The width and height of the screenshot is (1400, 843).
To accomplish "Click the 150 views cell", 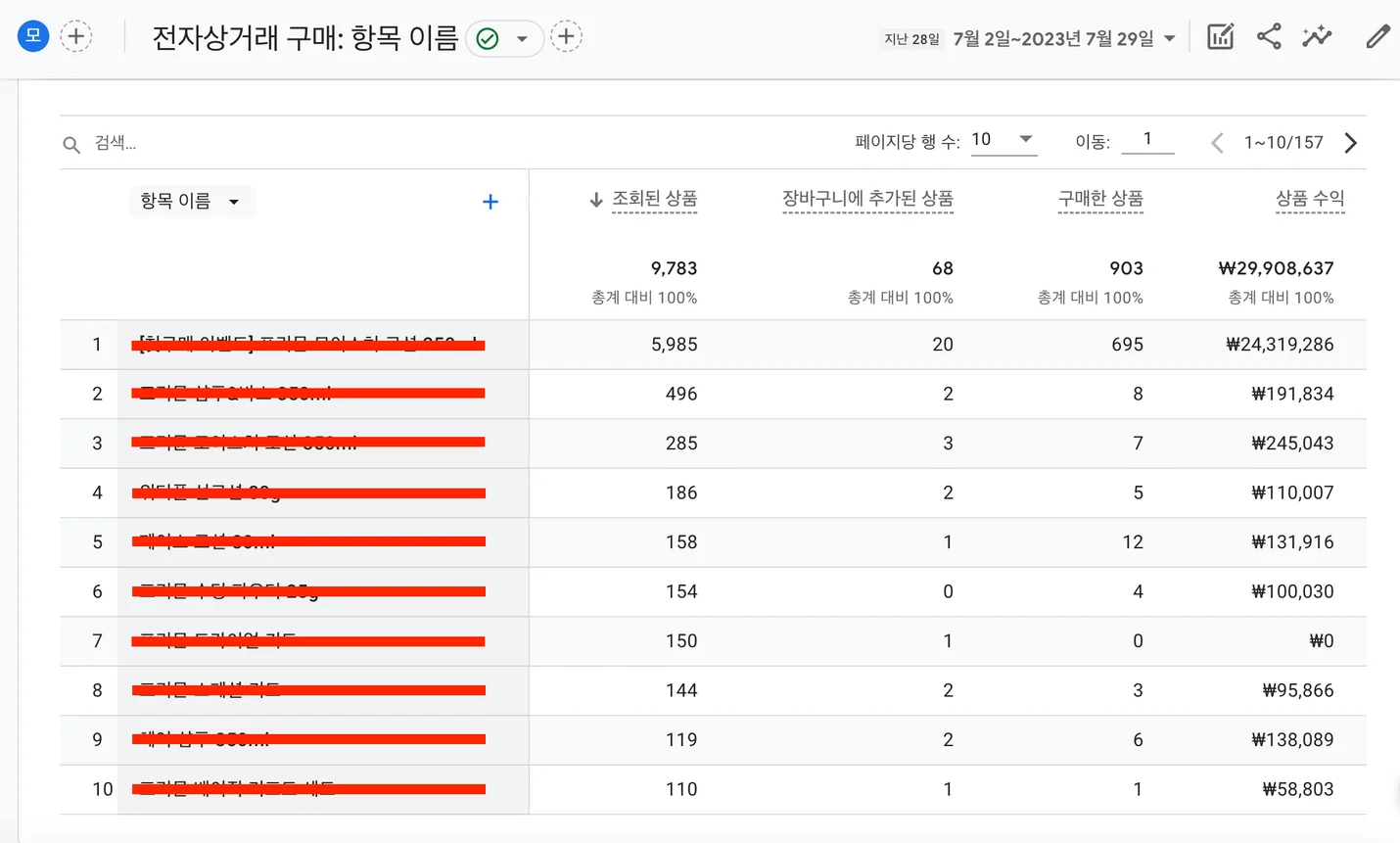I will tap(681, 641).
